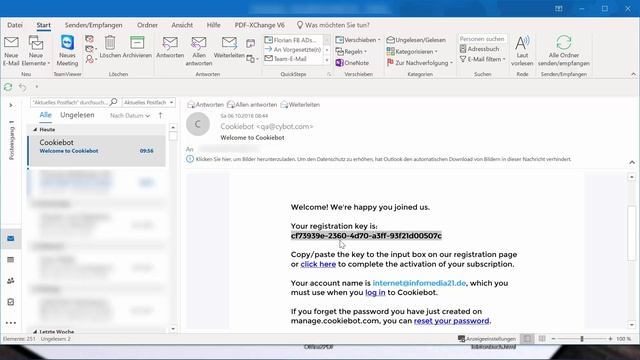Viewport: 640px width, 360px height.
Task: Click the image download info bar
Action: click(x=379, y=159)
